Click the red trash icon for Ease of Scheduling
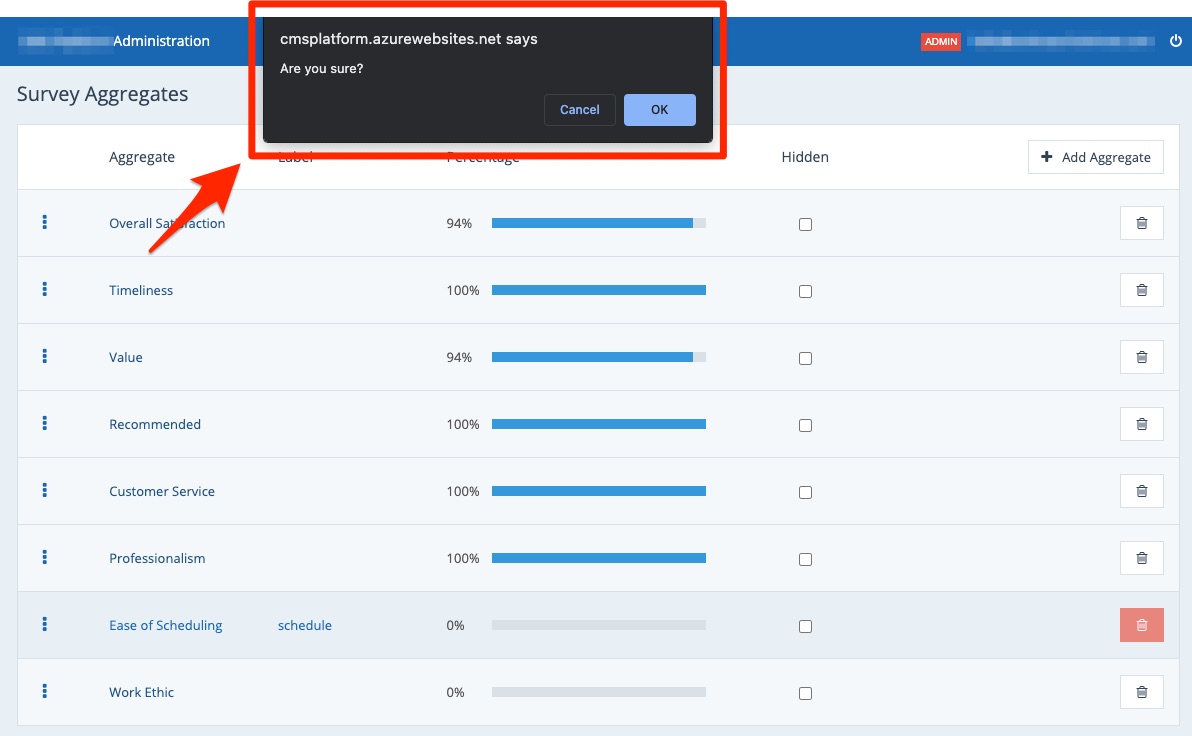 coord(1141,625)
